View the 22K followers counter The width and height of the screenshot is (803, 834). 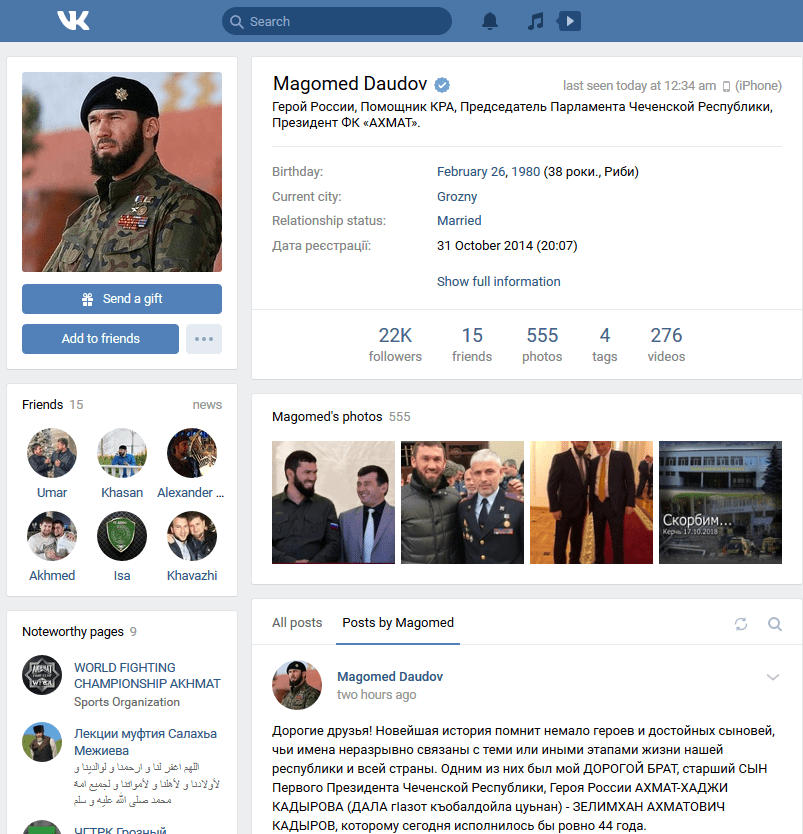point(395,344)
